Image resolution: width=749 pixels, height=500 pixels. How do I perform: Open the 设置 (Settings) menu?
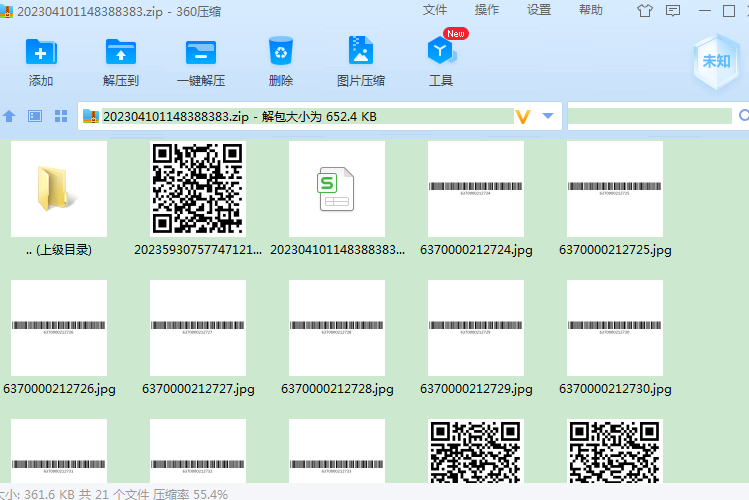point(539,10)
